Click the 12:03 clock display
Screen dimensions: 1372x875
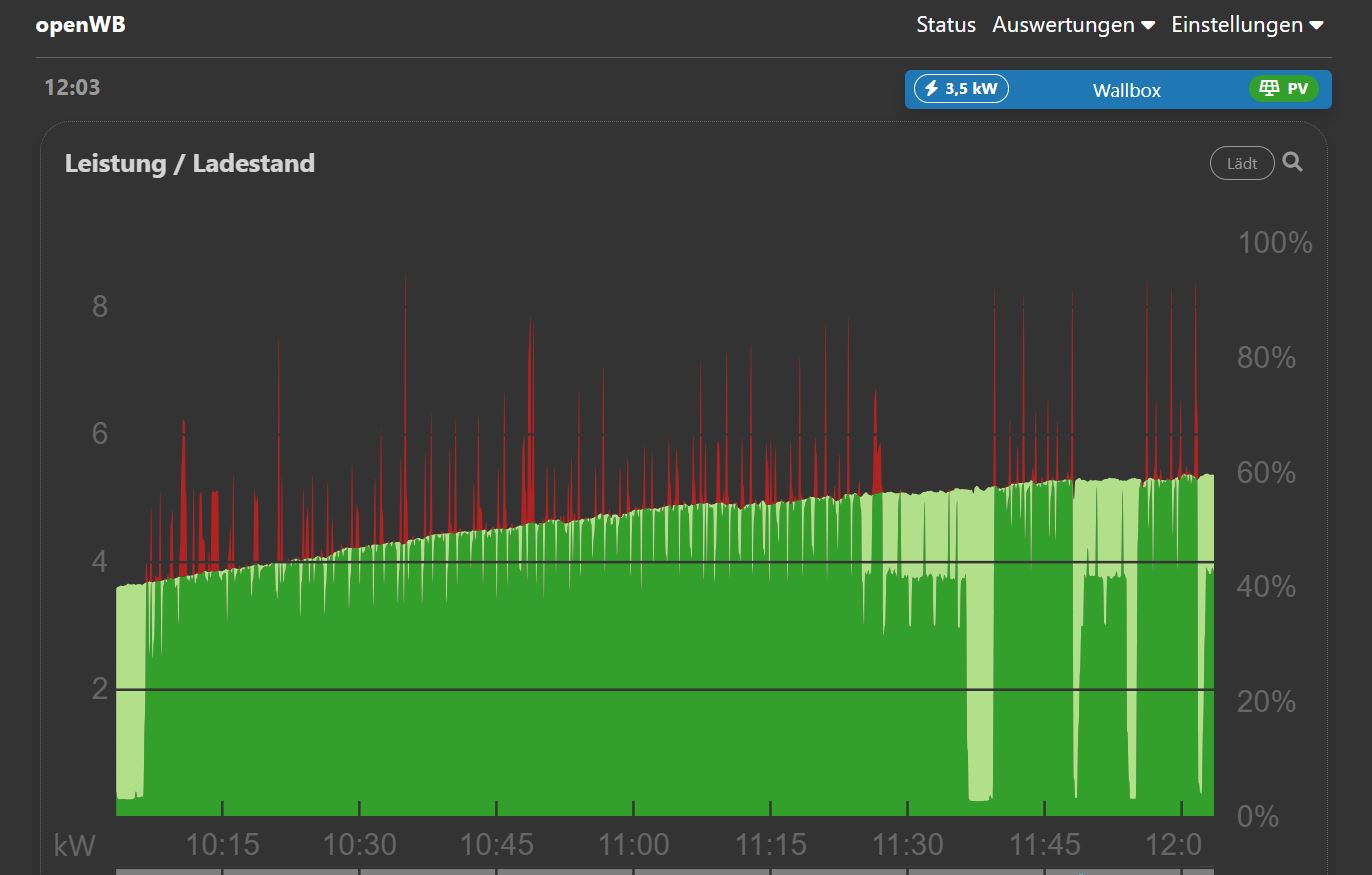click(x=72, y=87)
